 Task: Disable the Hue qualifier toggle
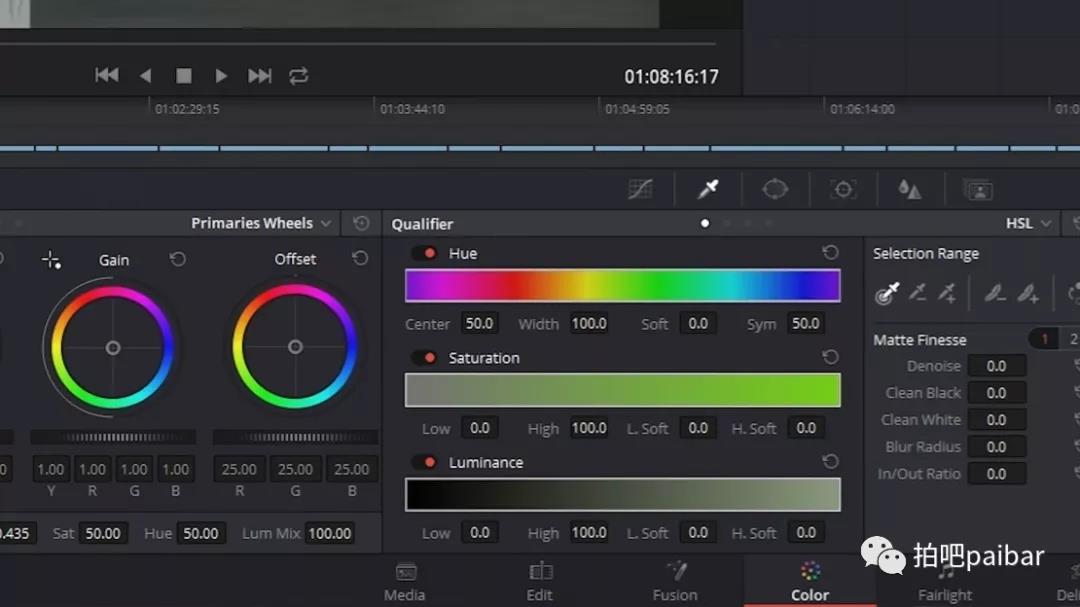tap(425, 253)
